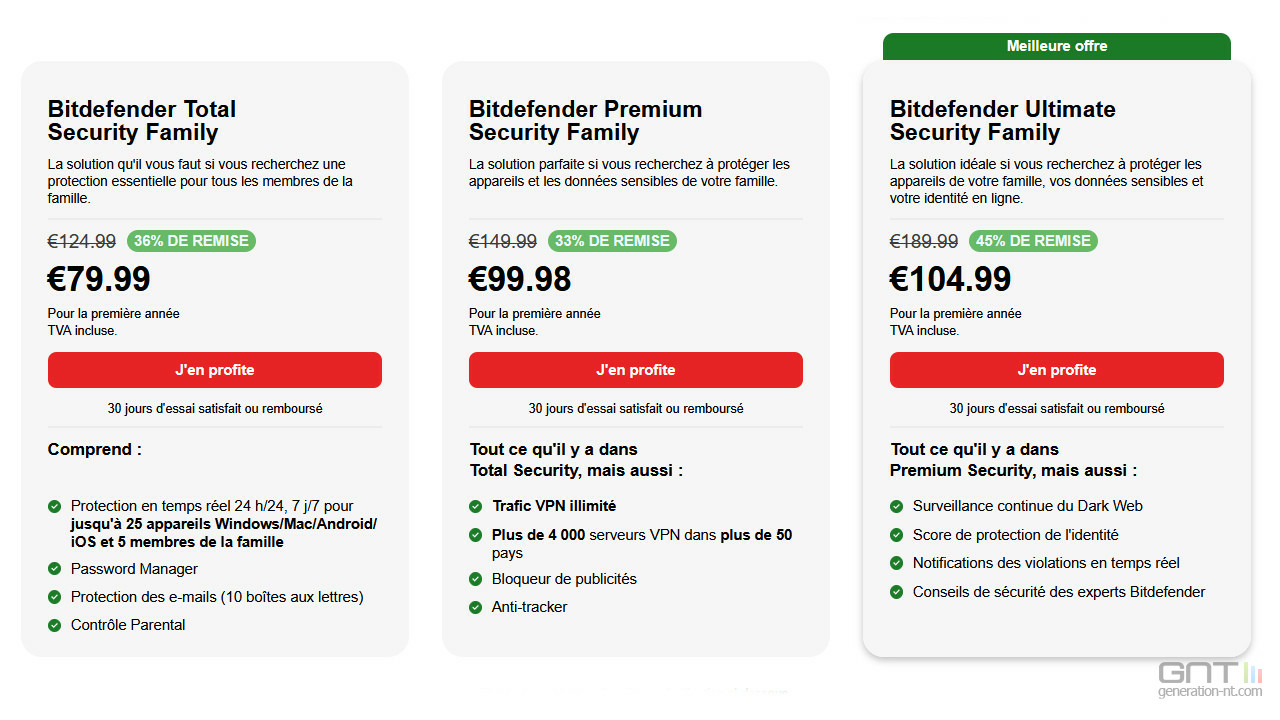Click the 36% DE REMISE badge

pos(191,241)
